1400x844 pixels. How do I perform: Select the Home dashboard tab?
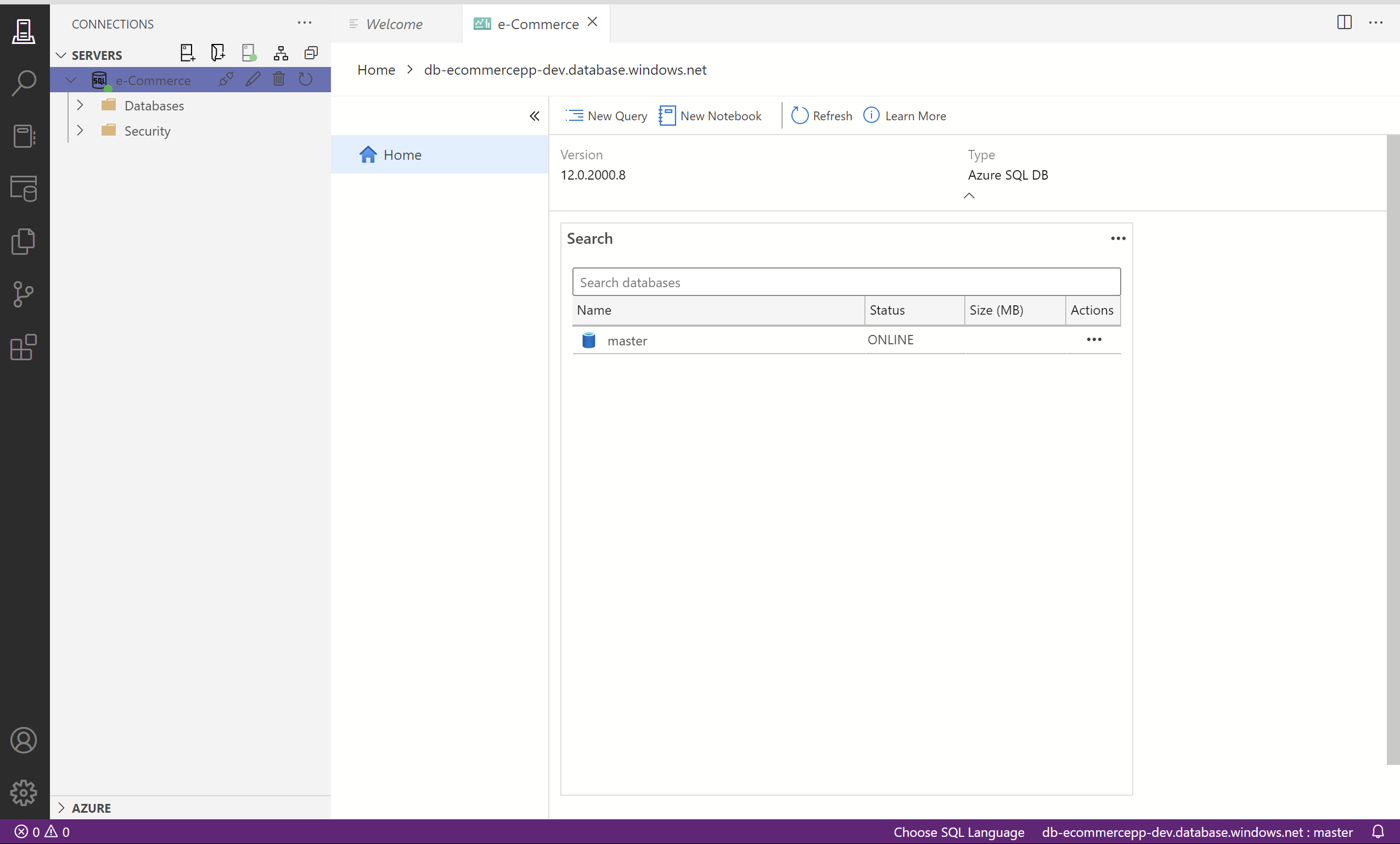point(402,155)
